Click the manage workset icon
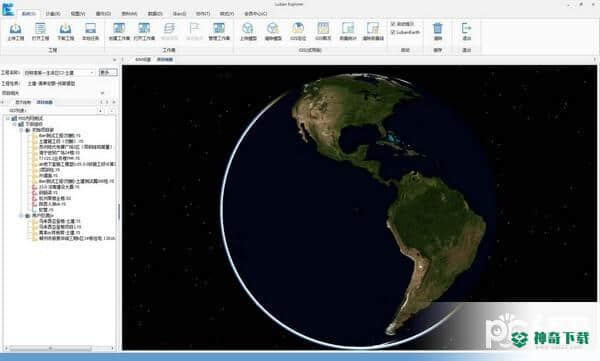This screenshot has width=600, height=361. pyautogui.click(x=219, y=31)
